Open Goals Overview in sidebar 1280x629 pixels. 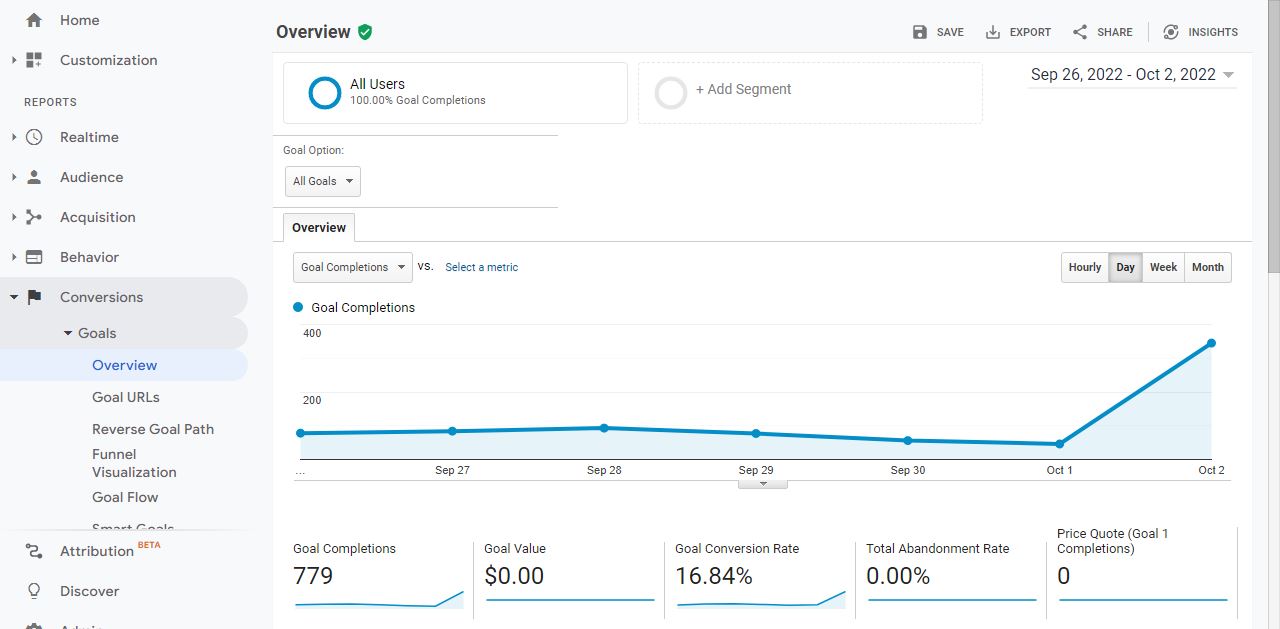[124, 365]
